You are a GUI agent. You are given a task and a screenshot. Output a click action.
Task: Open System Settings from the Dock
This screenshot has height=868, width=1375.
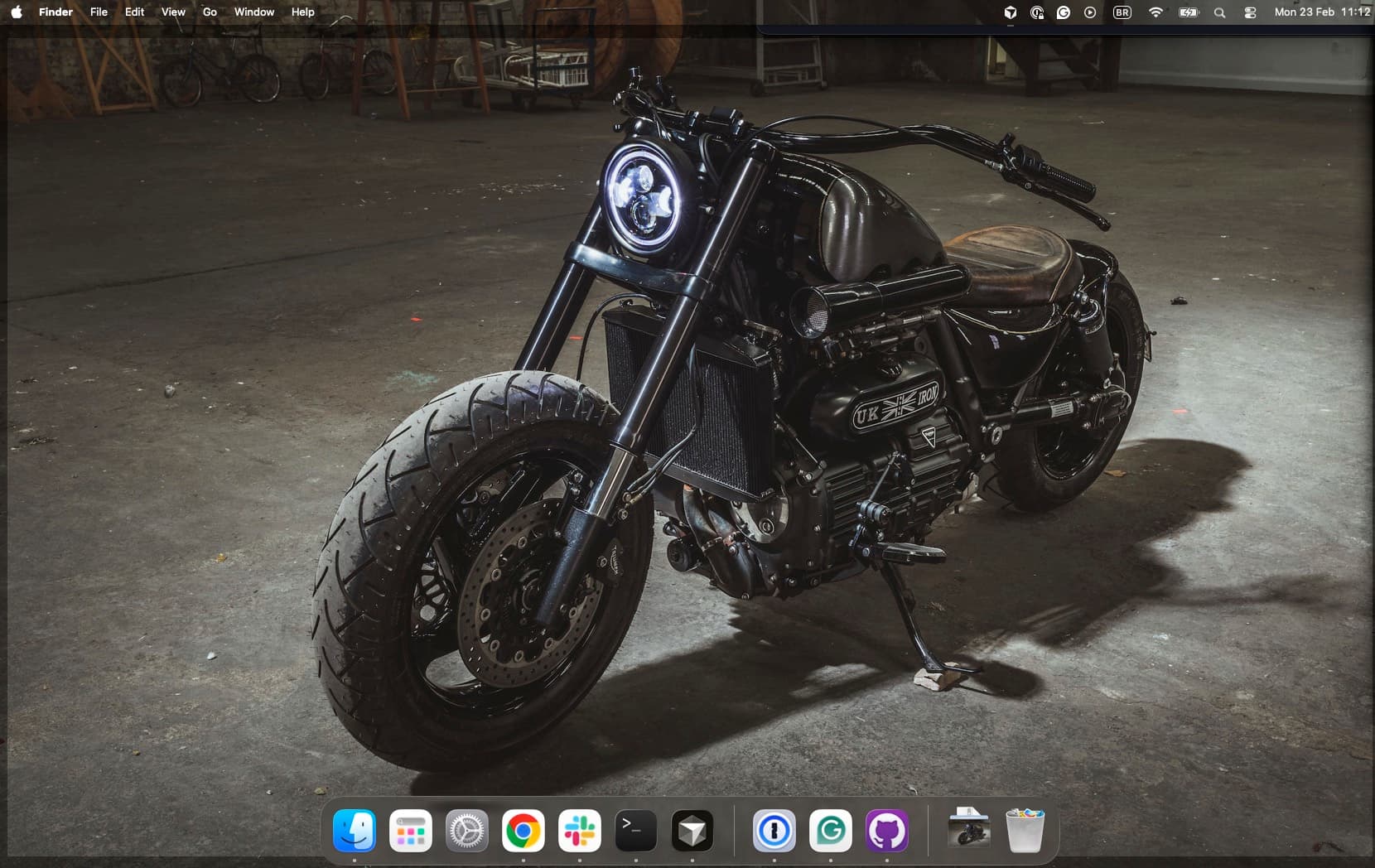[466, 831]
